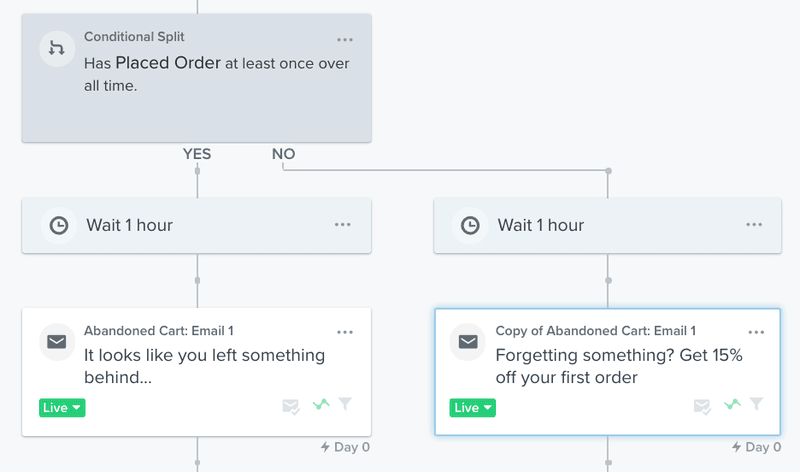Click the clock icon in the left Wait 1 hour
Screen dimensions: 800x472
click(x=59, y=225)
